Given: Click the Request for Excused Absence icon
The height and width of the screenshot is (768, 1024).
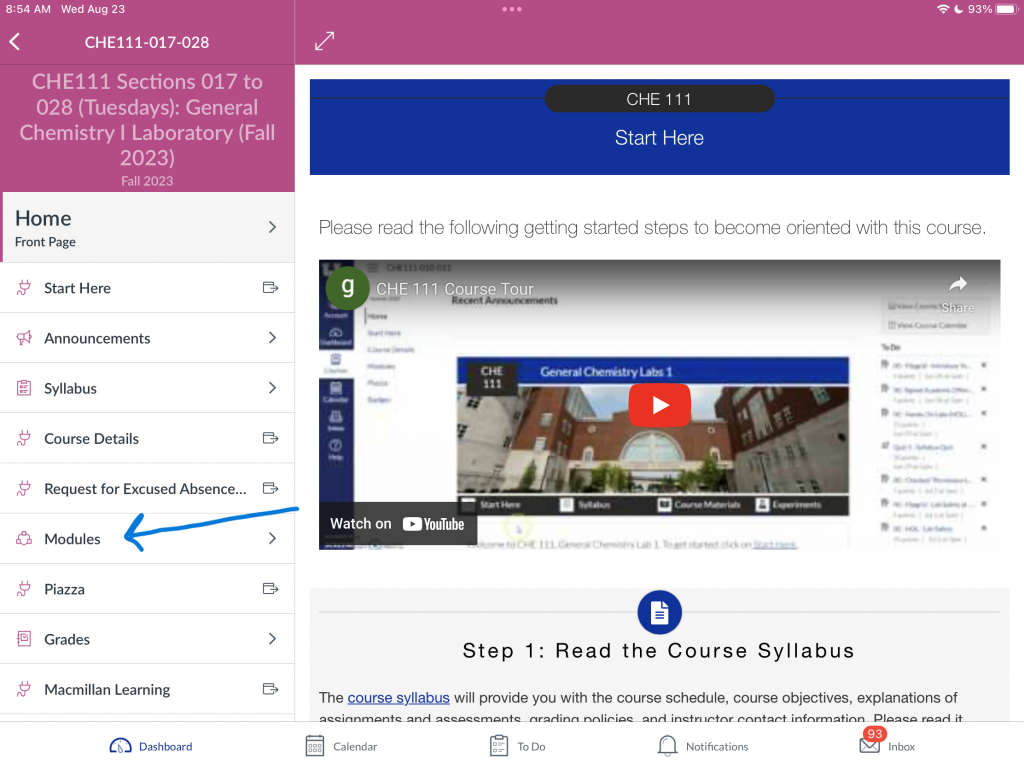Looking at the screenshot, I should (24, 488).
